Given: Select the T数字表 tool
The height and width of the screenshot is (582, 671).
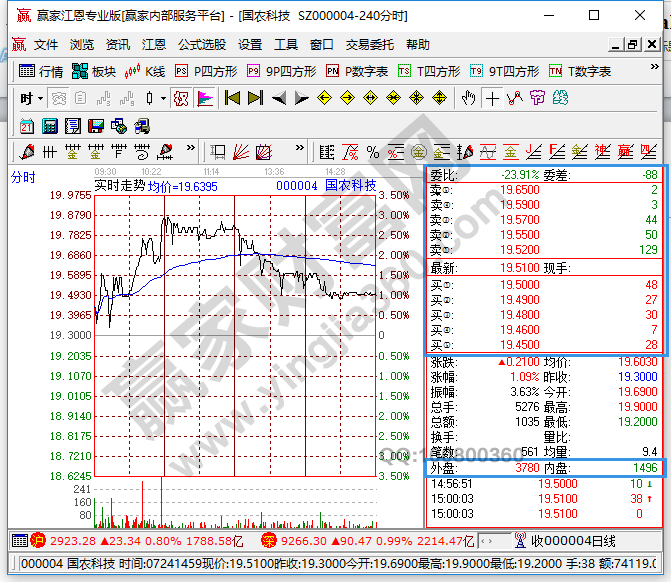Looking at the screenshot, I should (x=580, y=72).
